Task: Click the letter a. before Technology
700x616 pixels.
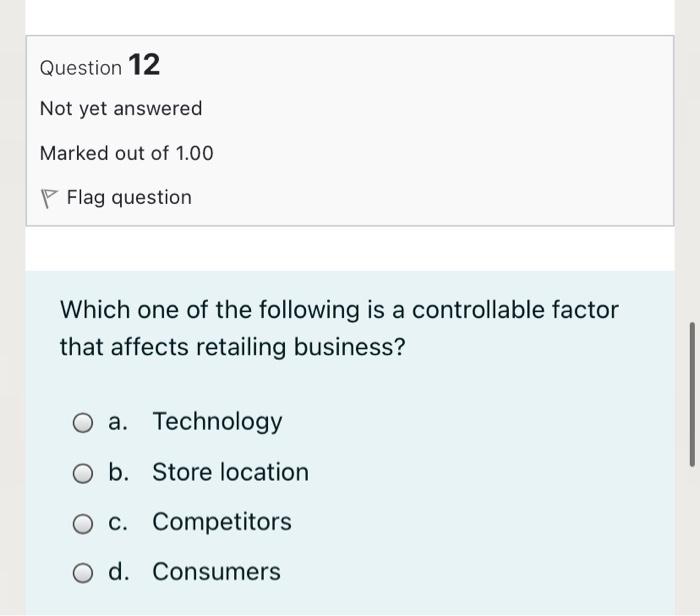Action: (x=118, y=422)
